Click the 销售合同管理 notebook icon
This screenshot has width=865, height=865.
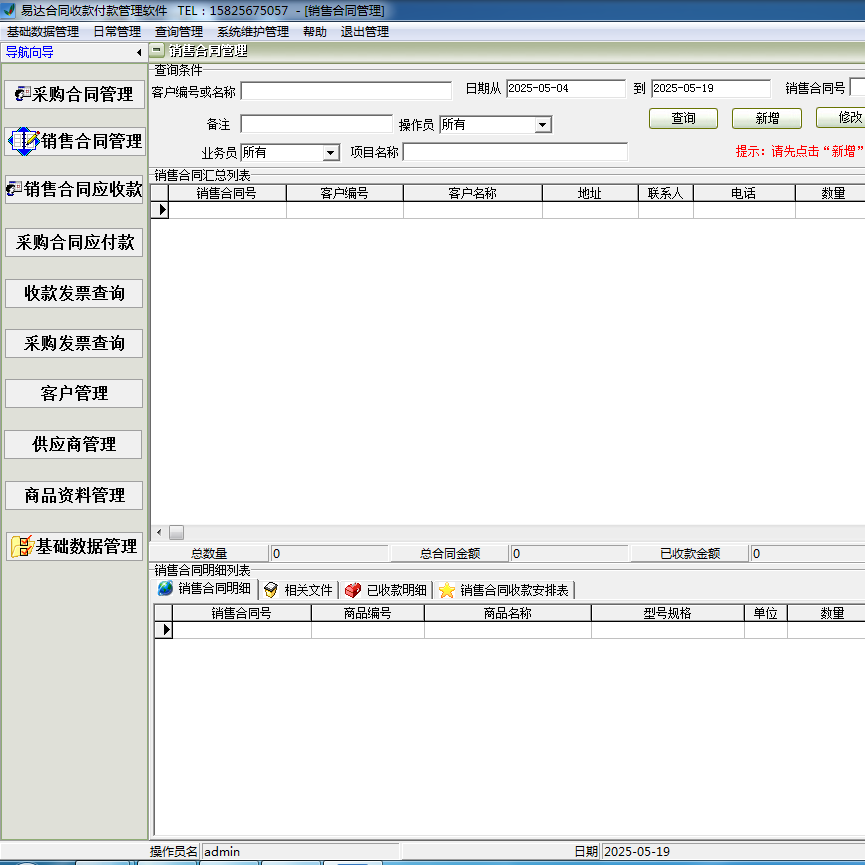pyautogui.click(x=24, y=141)
